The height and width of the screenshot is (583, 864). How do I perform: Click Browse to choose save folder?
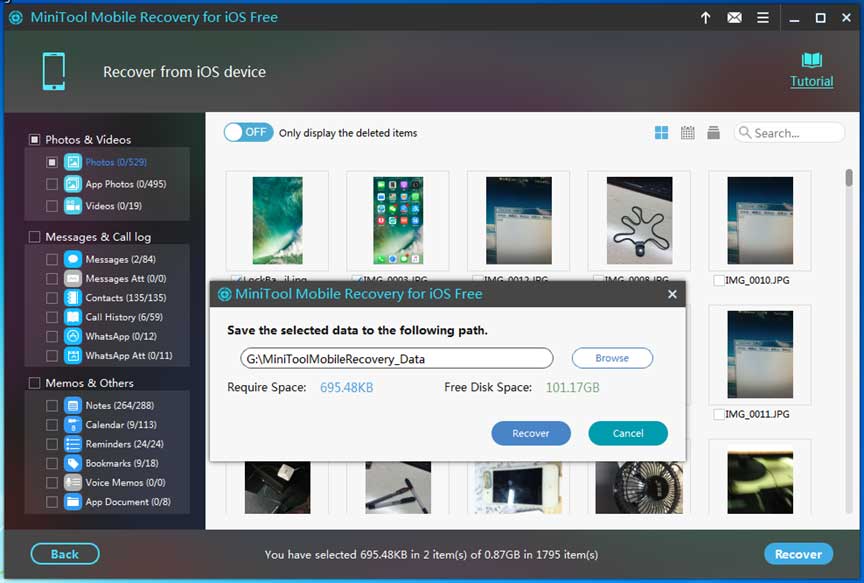tap(612, 358)
